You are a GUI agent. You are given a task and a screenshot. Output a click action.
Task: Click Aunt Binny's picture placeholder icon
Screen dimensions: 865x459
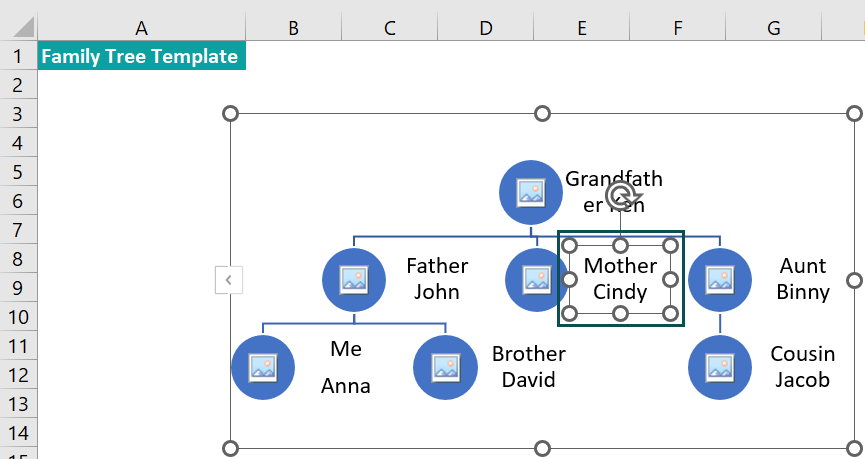(719, 280)
